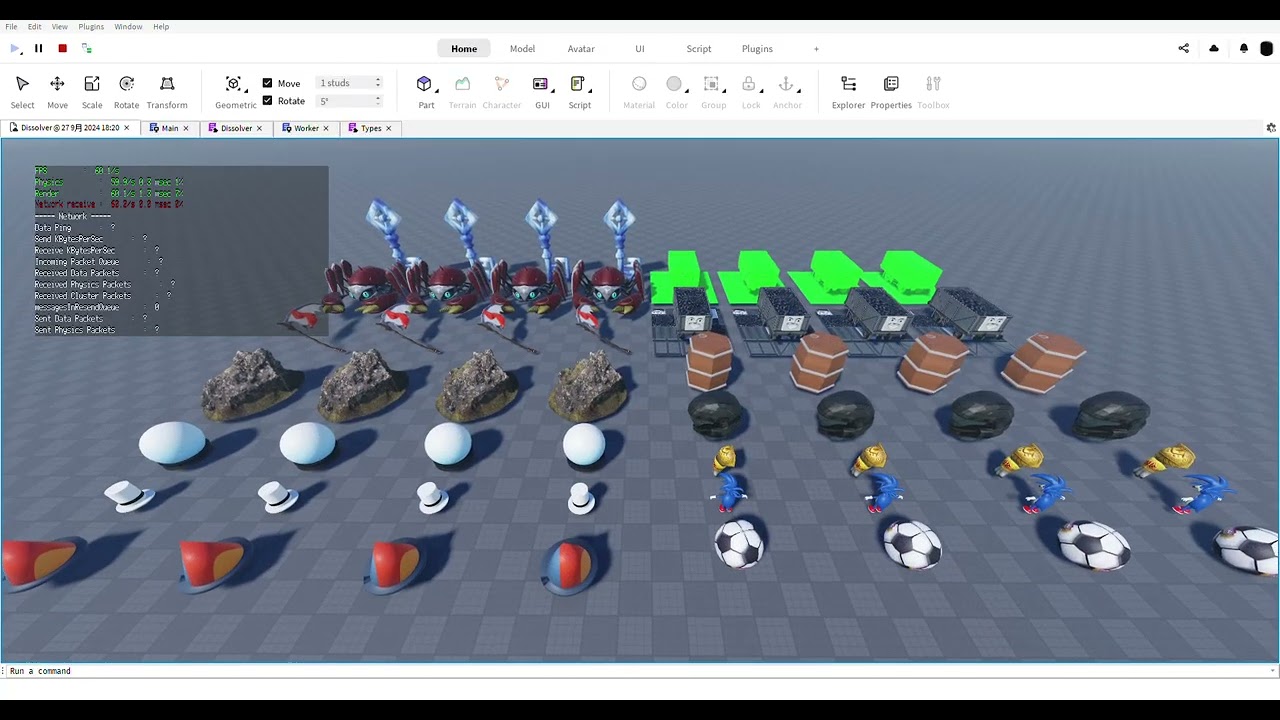The height and width of the screenshot is (720, 1280).
Task: Insert a Part with the cube icon
Action: coord(424,84)
